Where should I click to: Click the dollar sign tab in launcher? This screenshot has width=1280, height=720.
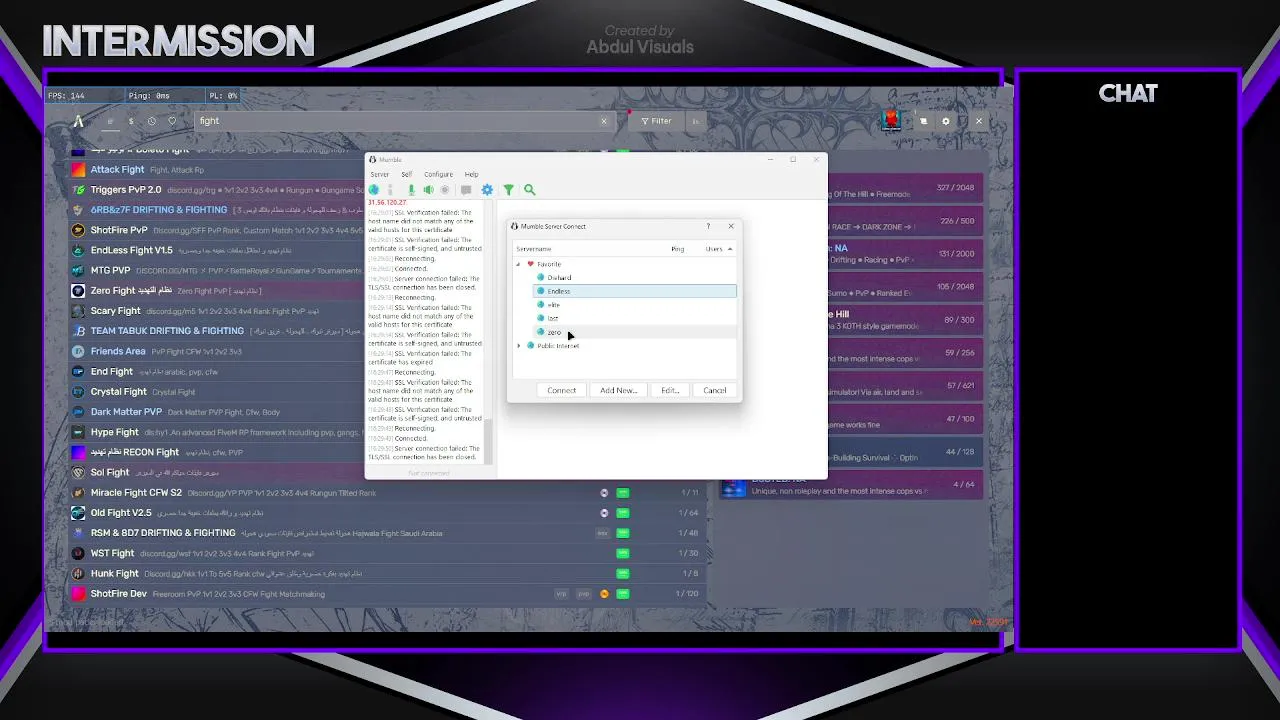[x=131, y=121]
